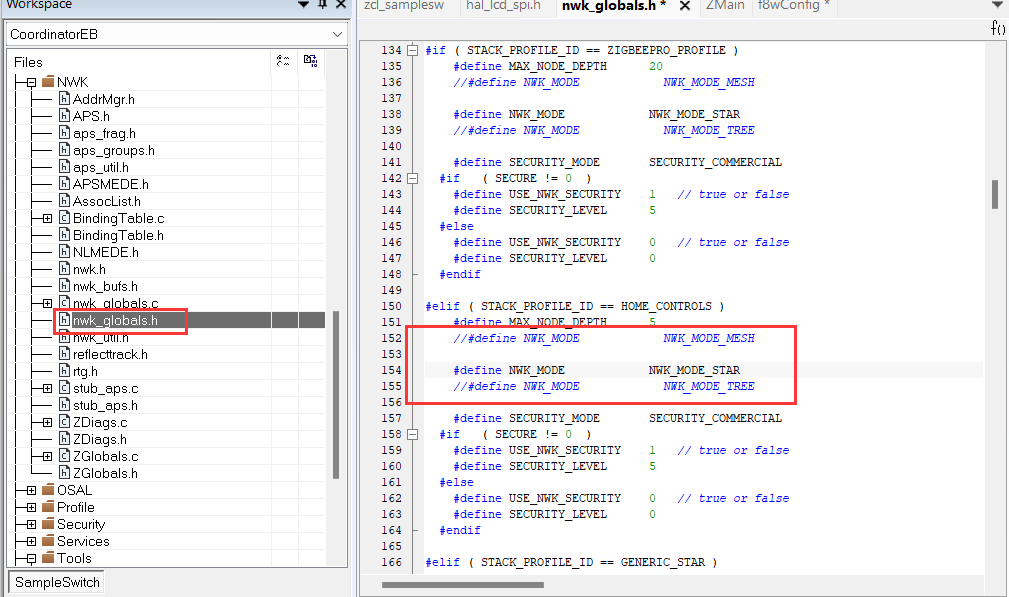Expand the ZDiags.c node

click(47, 423)
